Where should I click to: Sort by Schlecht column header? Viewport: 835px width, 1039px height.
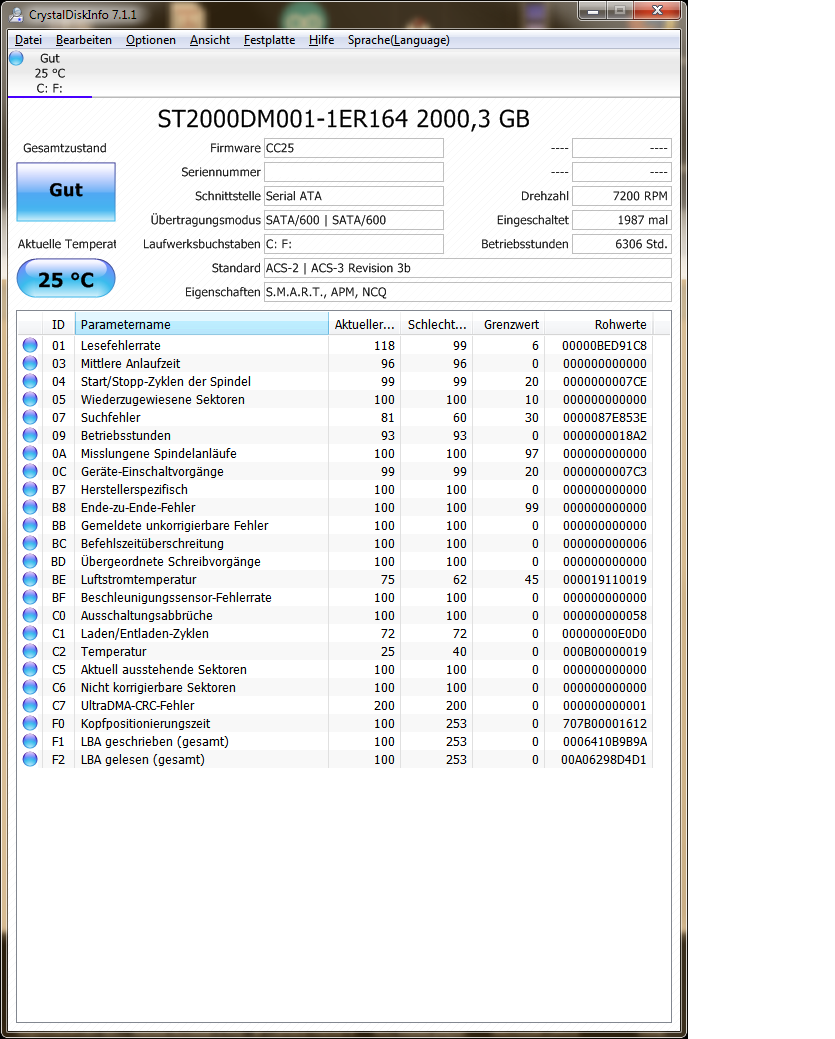pyautogui.click(x=436, y=325)
